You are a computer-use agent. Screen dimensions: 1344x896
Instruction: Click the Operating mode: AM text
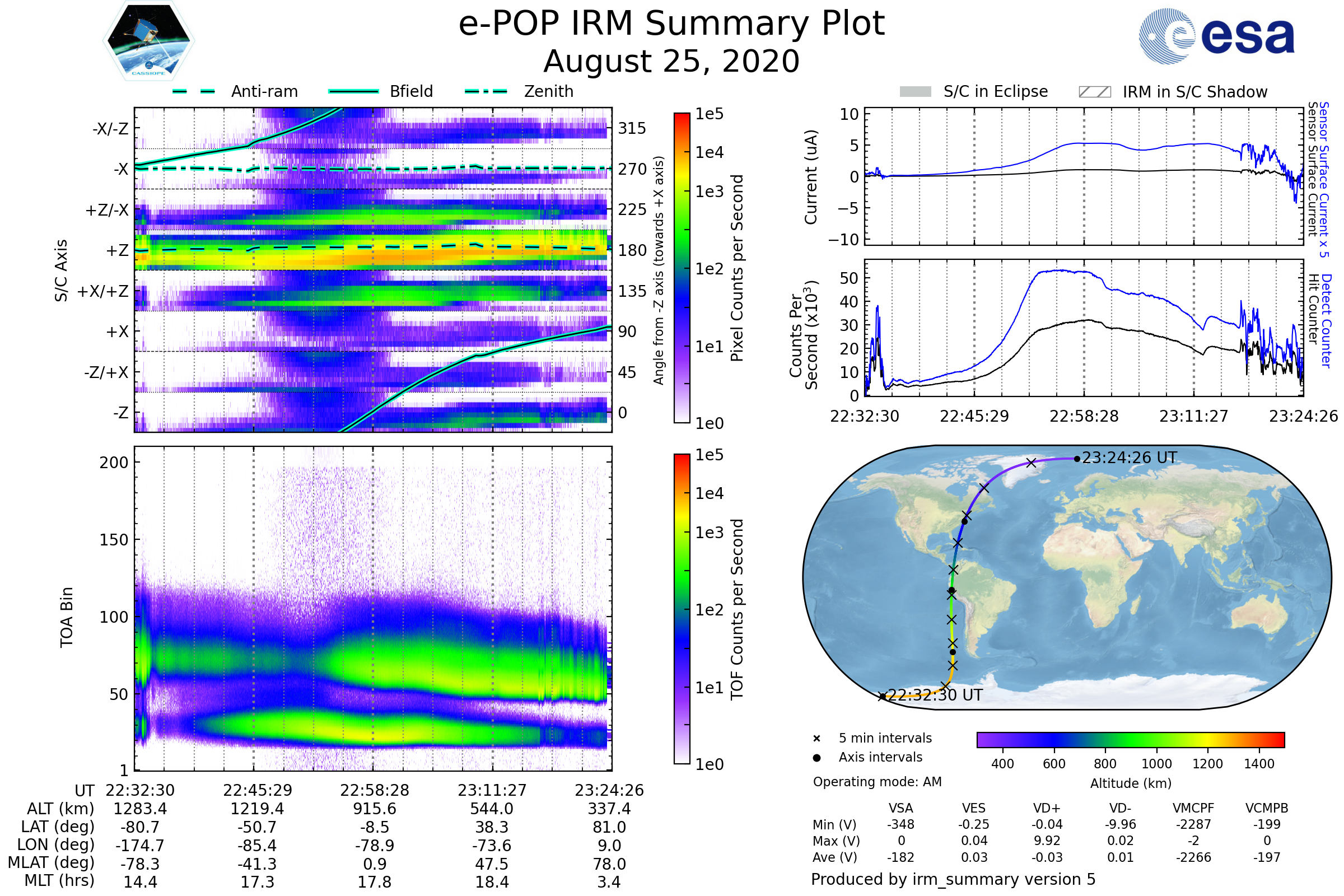(877, 782)
